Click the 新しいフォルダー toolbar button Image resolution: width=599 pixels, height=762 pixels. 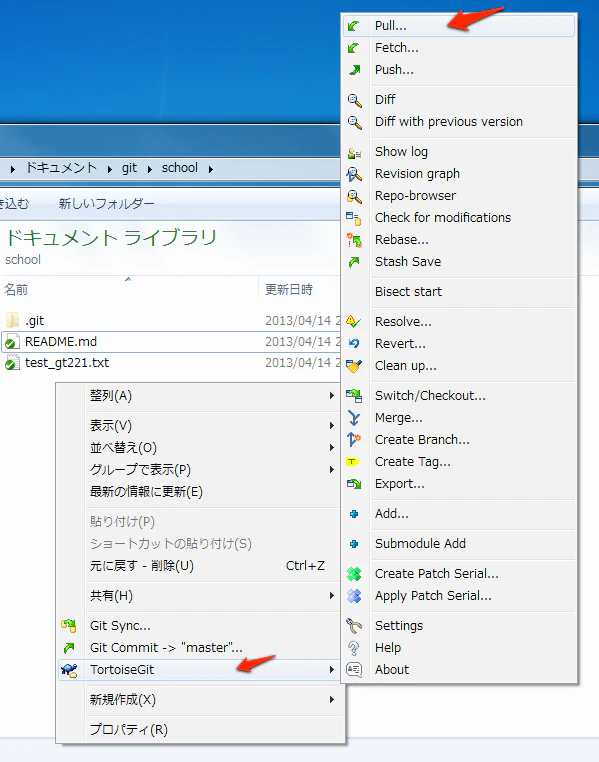click(x=106, y=204)
